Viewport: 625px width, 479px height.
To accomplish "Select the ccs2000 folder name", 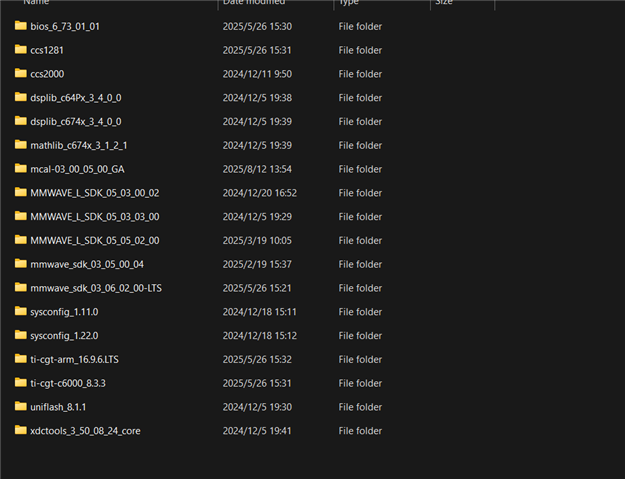I will 47,74.
